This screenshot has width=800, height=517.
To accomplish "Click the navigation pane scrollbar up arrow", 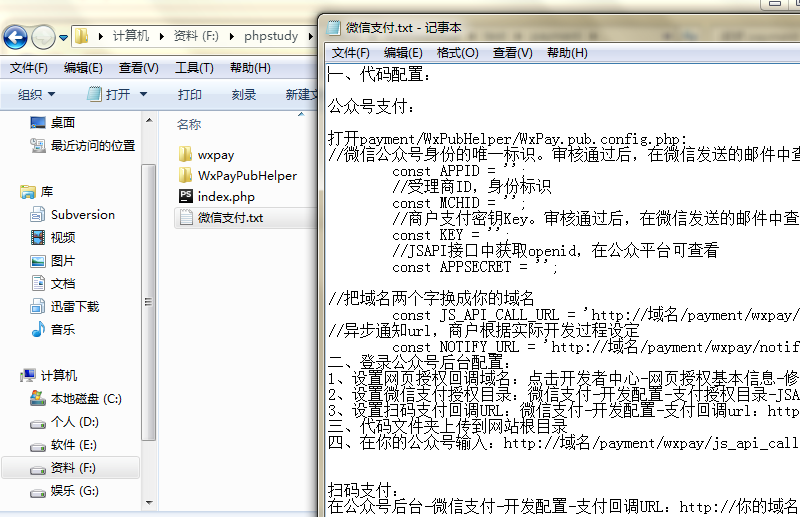I will [149, 120].
